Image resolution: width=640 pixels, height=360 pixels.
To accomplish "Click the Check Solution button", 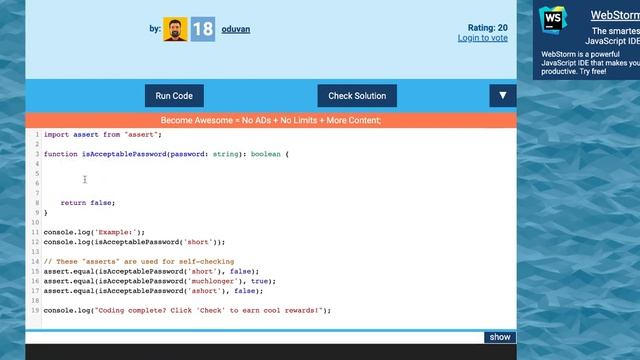I will tap(357, 96).
